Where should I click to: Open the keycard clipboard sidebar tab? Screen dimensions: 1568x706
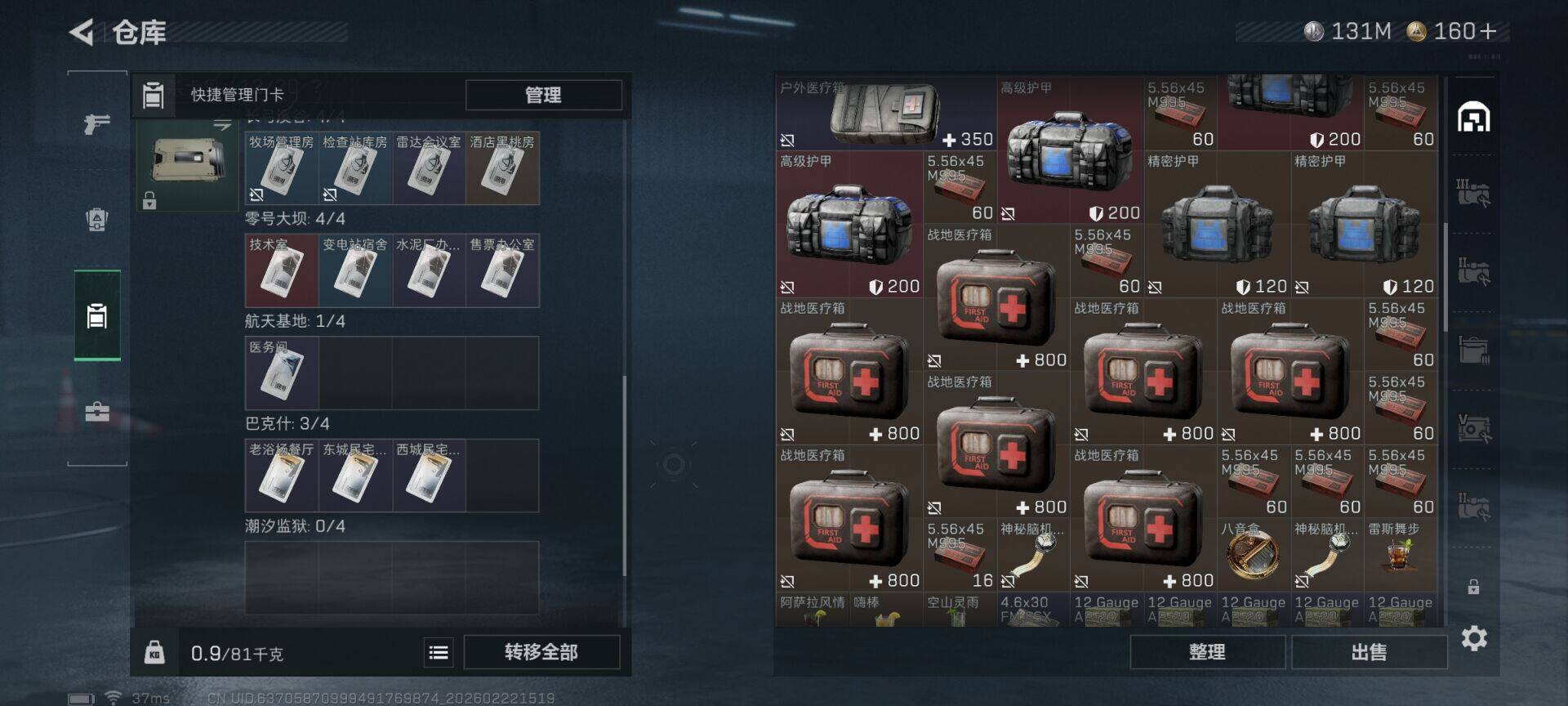[x=97, y=315]
